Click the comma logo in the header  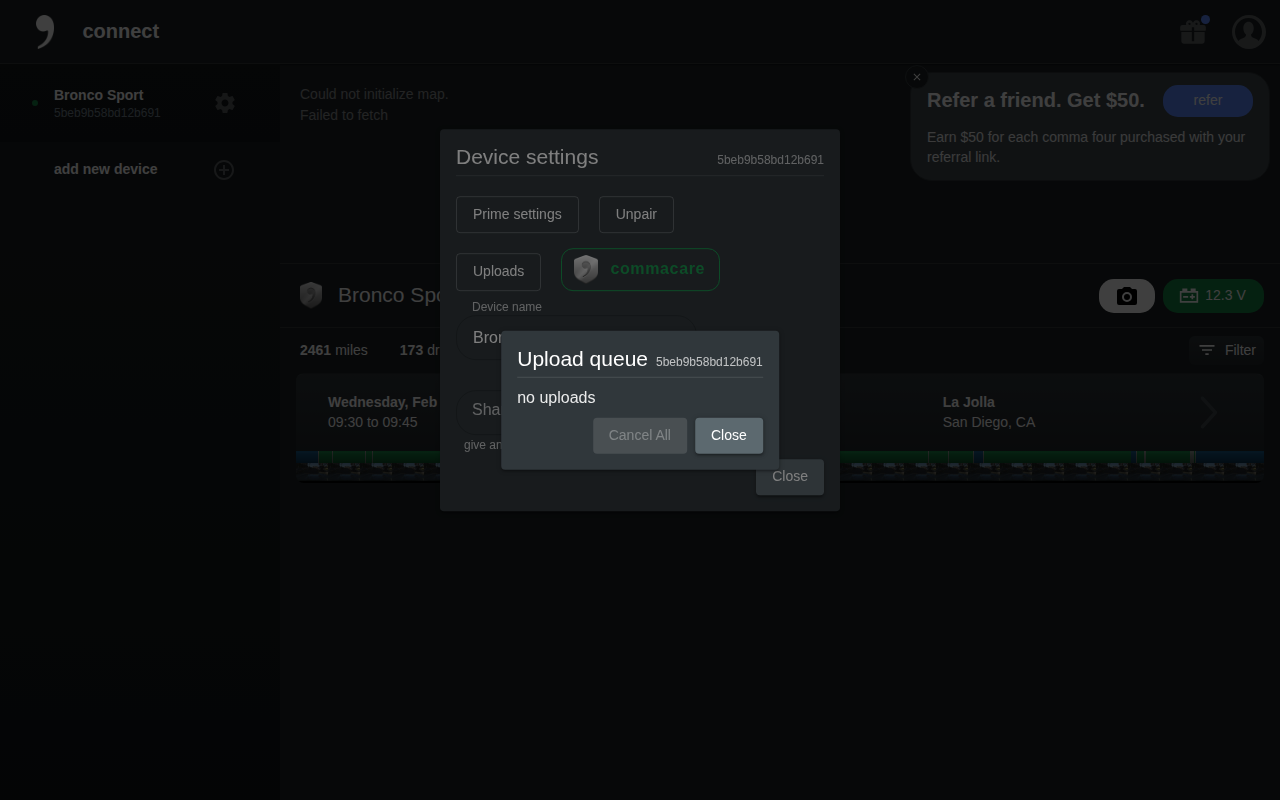[x=45, y=31]
